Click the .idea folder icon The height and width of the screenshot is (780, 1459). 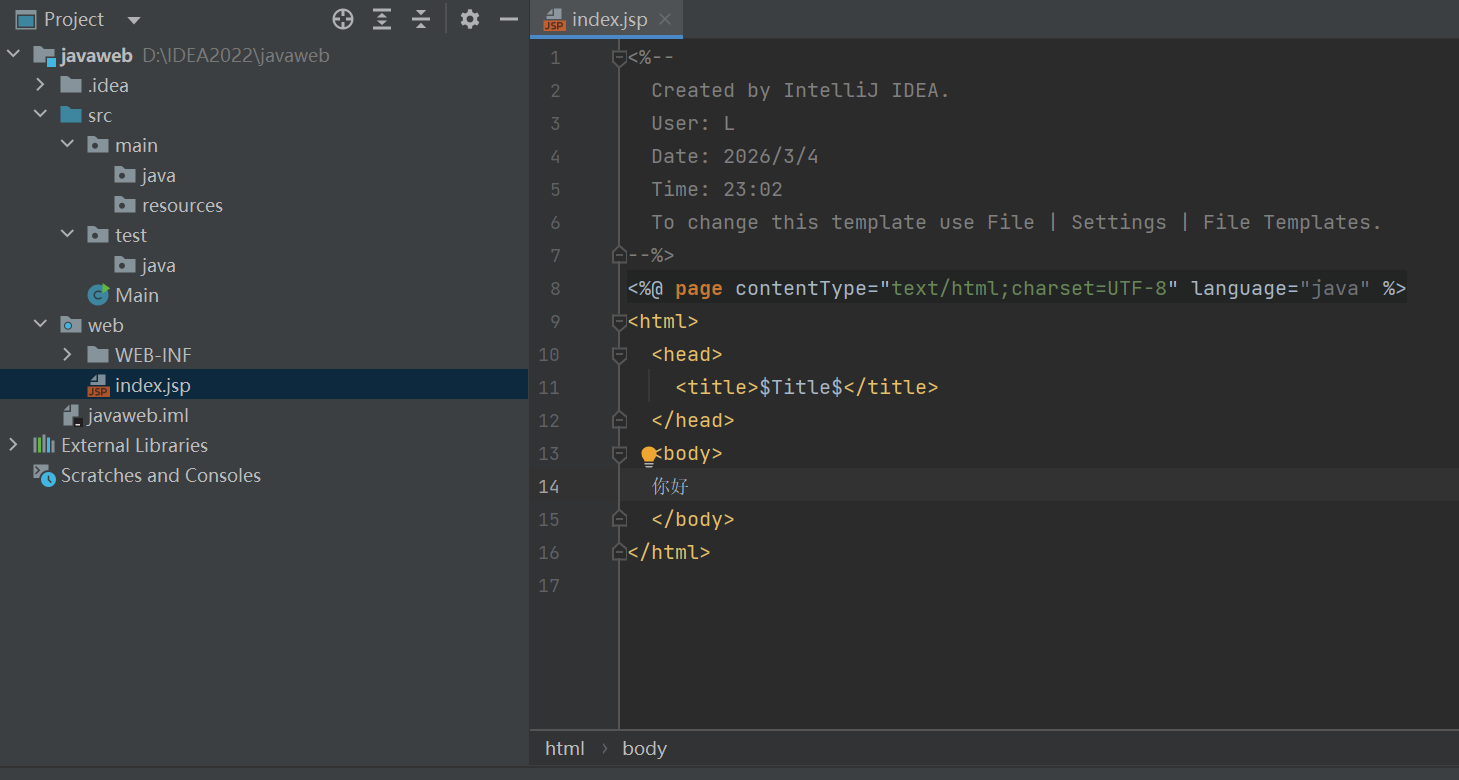[x=71, y=85]
